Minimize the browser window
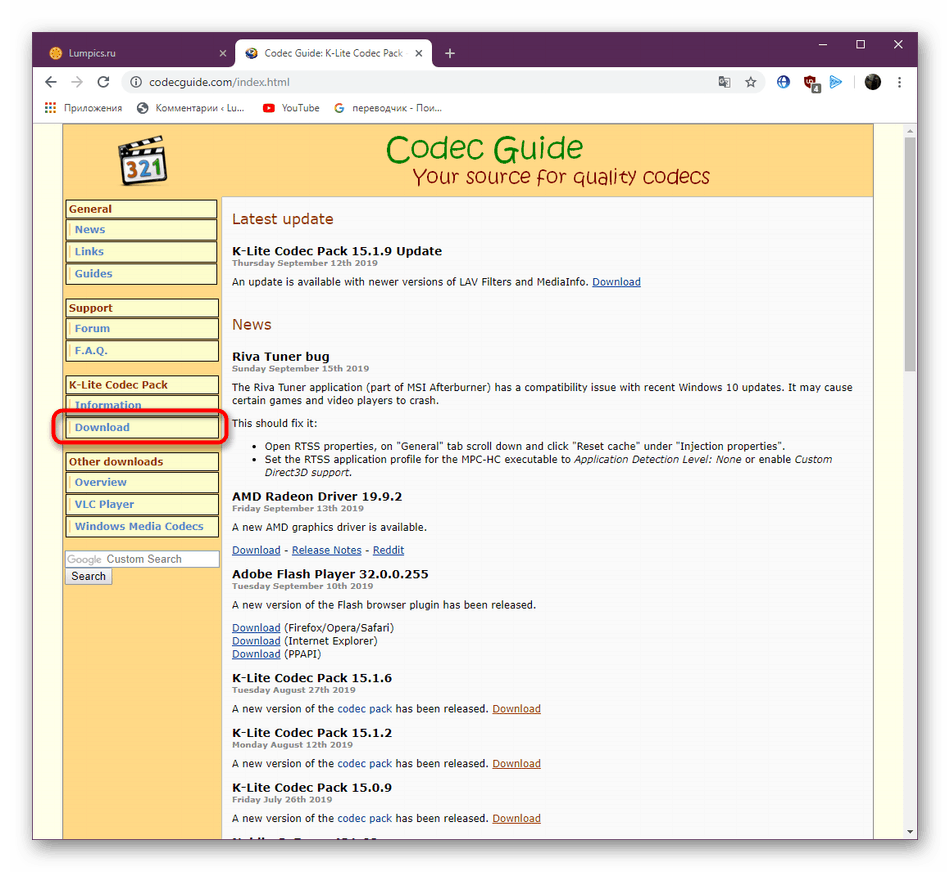The width and height of the screenshot is (950, 872). (823, 45)
